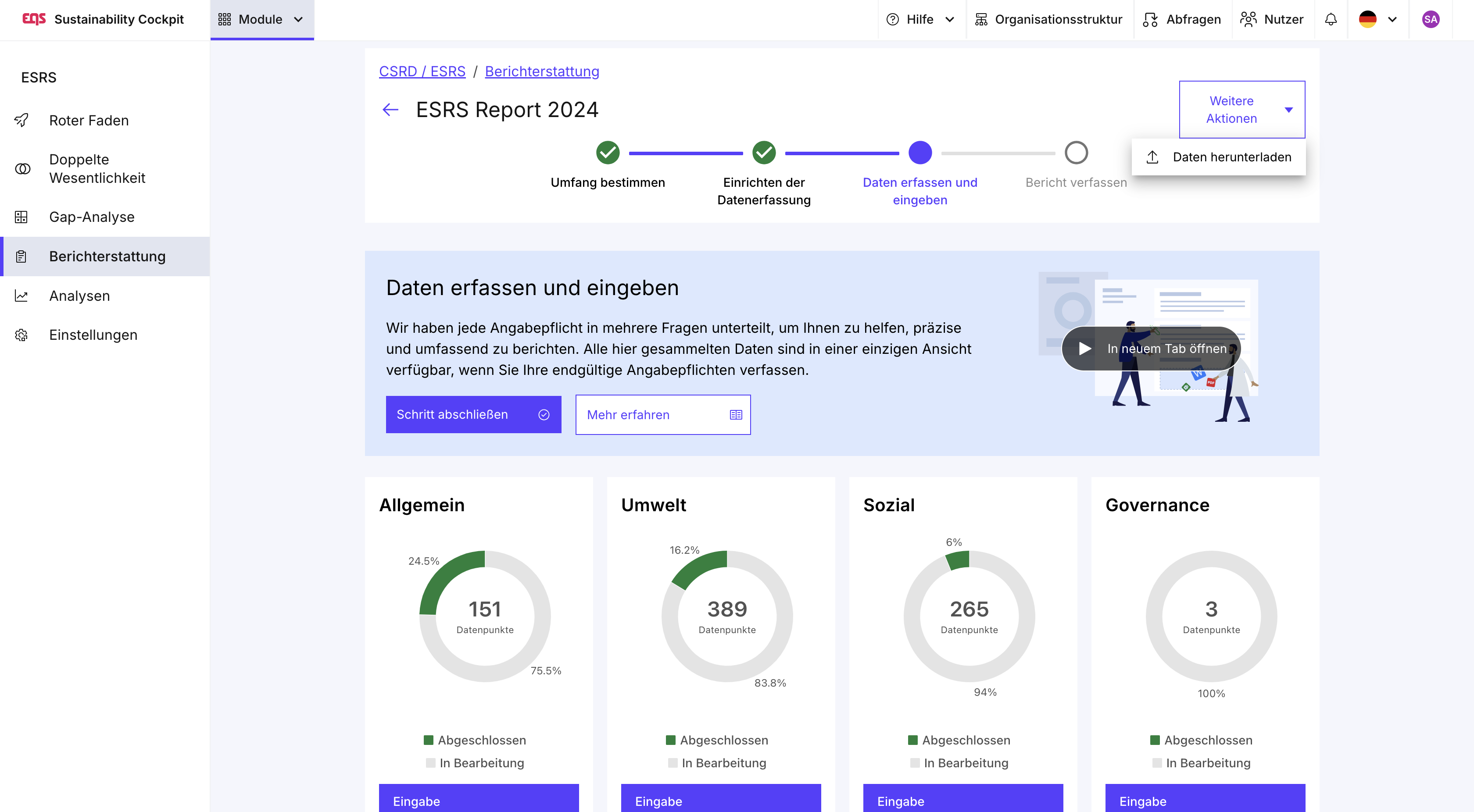
Task: Click the Doppelte Wesentlichkeit circles icon
Action: click(x=22, y=169)
